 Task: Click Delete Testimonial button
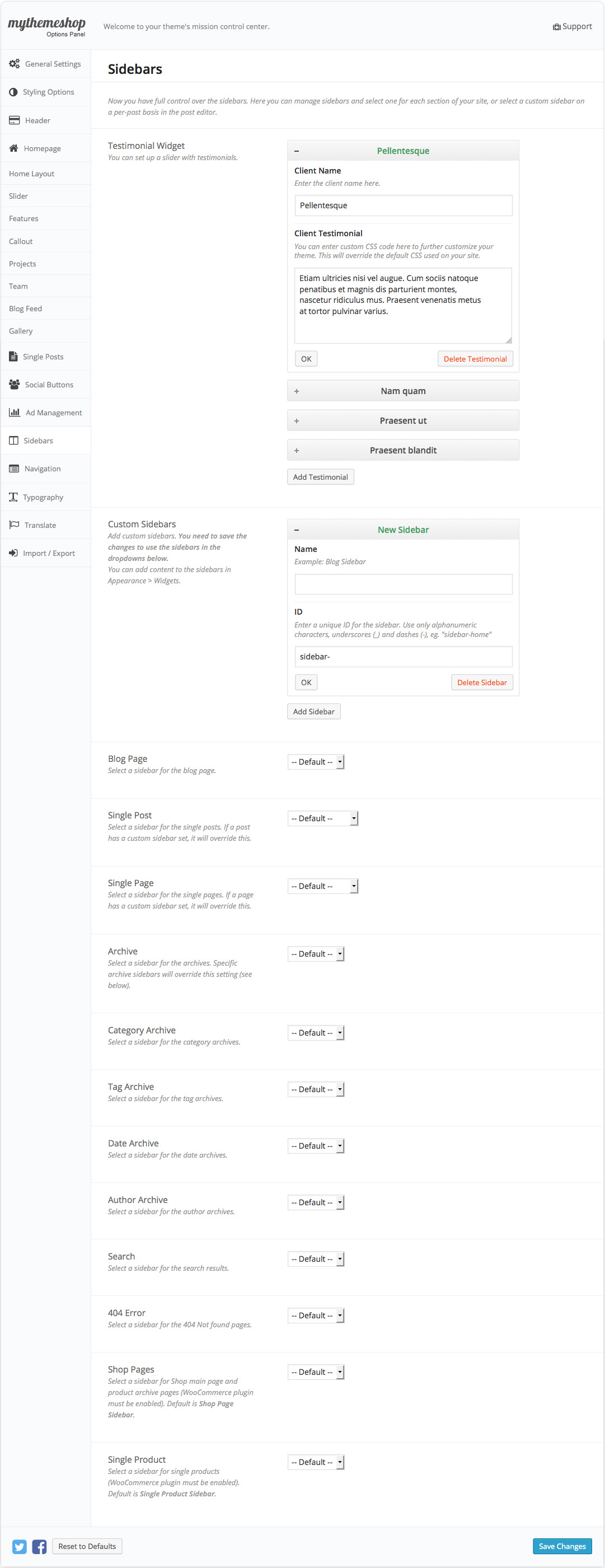475,359
